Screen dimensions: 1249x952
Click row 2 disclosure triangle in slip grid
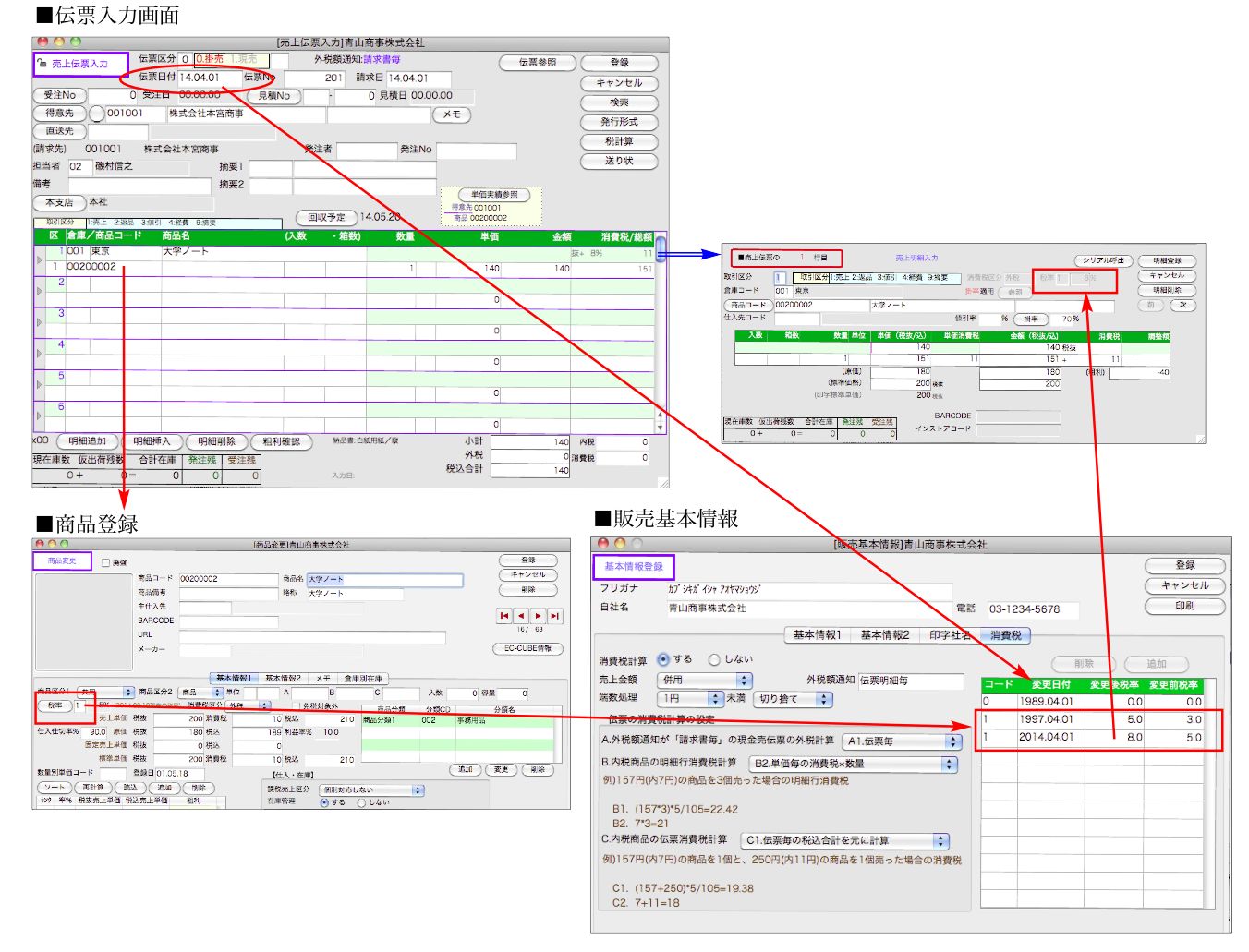tap(39, 292)
